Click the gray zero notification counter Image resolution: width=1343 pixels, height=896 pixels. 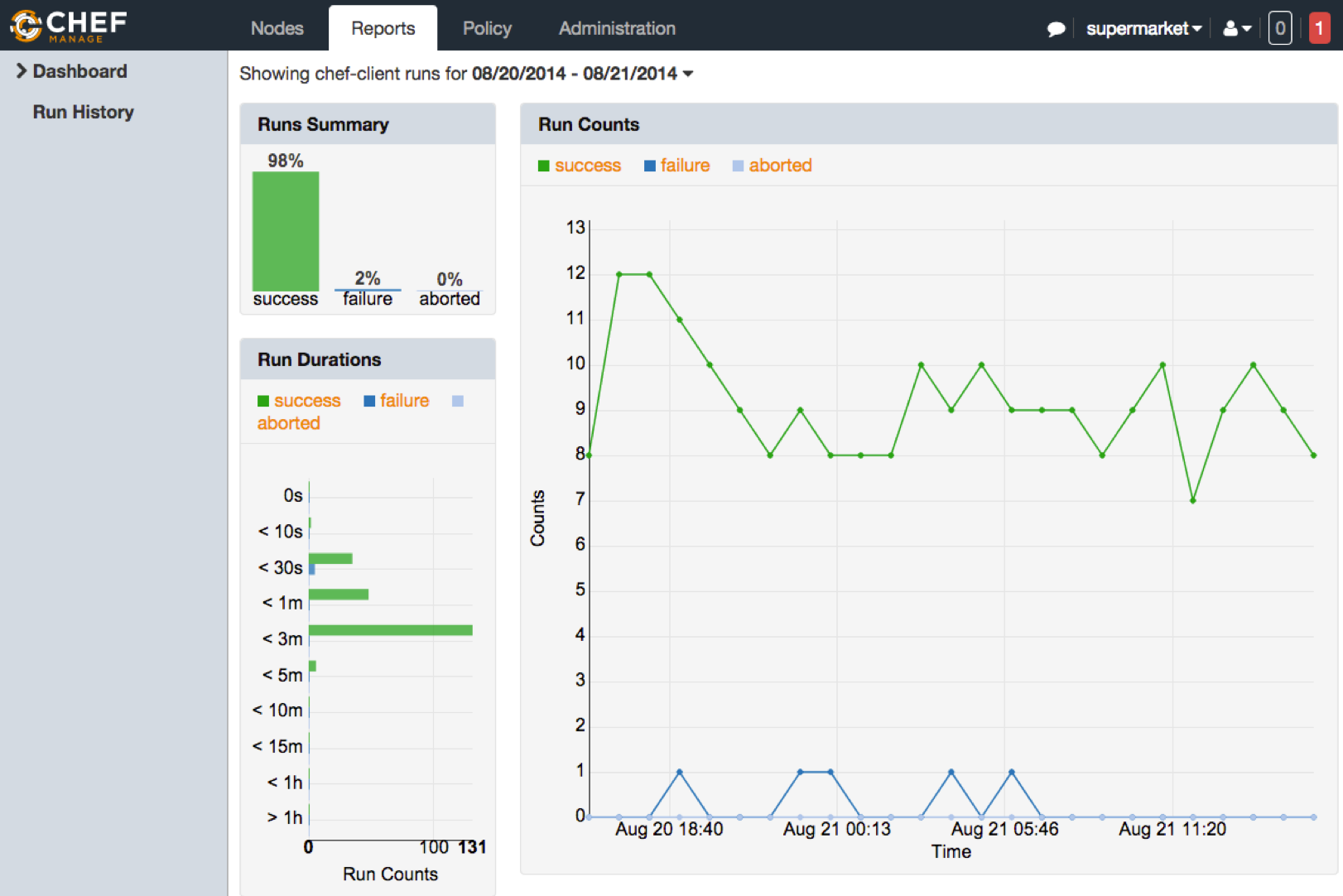[x=1279, y=29]
